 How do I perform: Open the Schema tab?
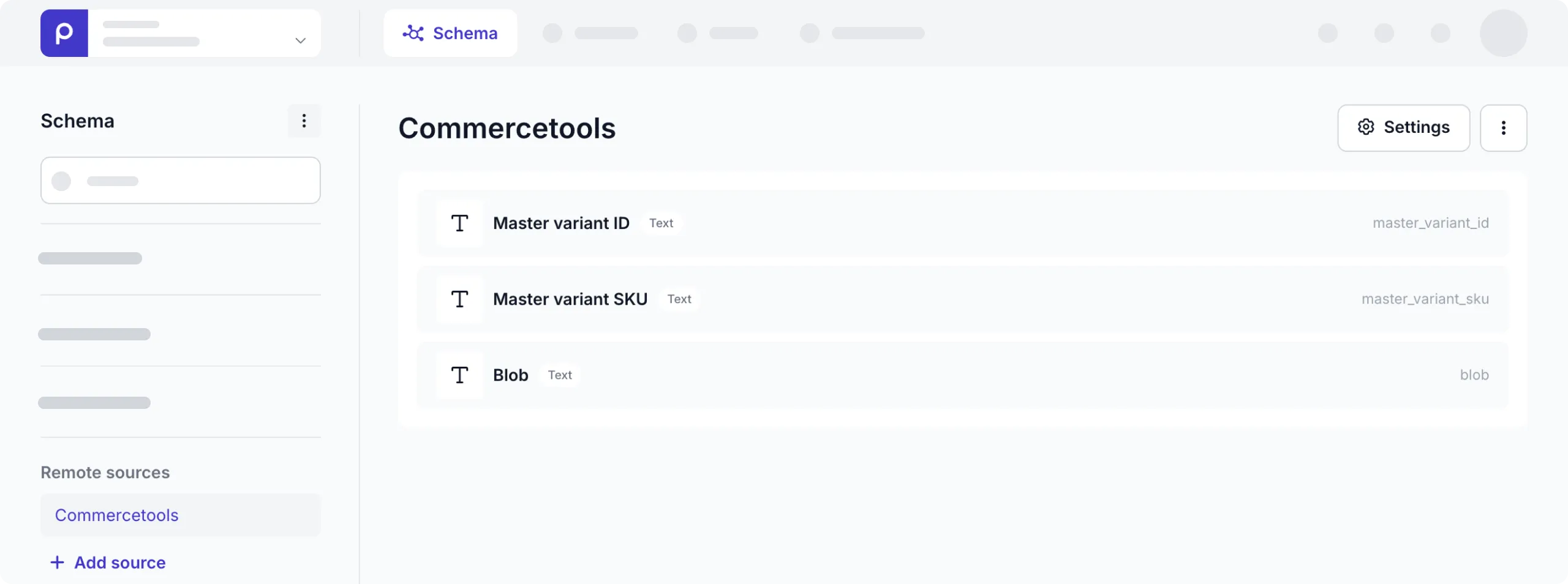tap(450, 33)
